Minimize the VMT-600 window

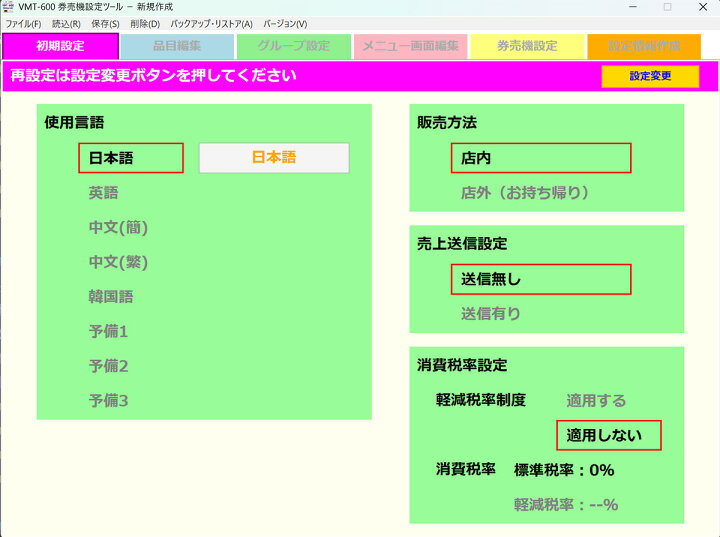point(633,7)
